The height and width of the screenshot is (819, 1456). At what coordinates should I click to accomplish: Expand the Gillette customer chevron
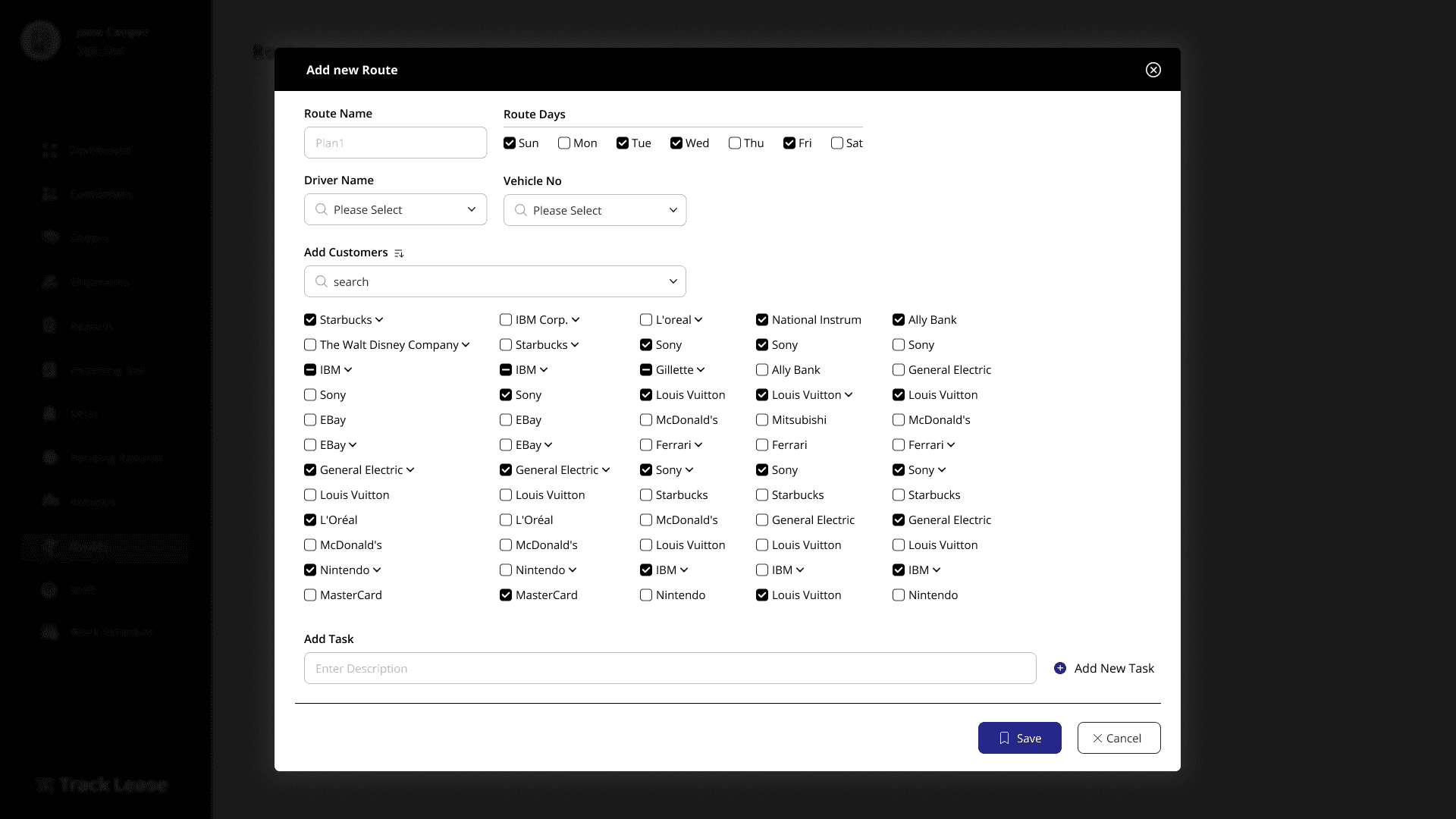pyautogui.click(x=701, y=370)
